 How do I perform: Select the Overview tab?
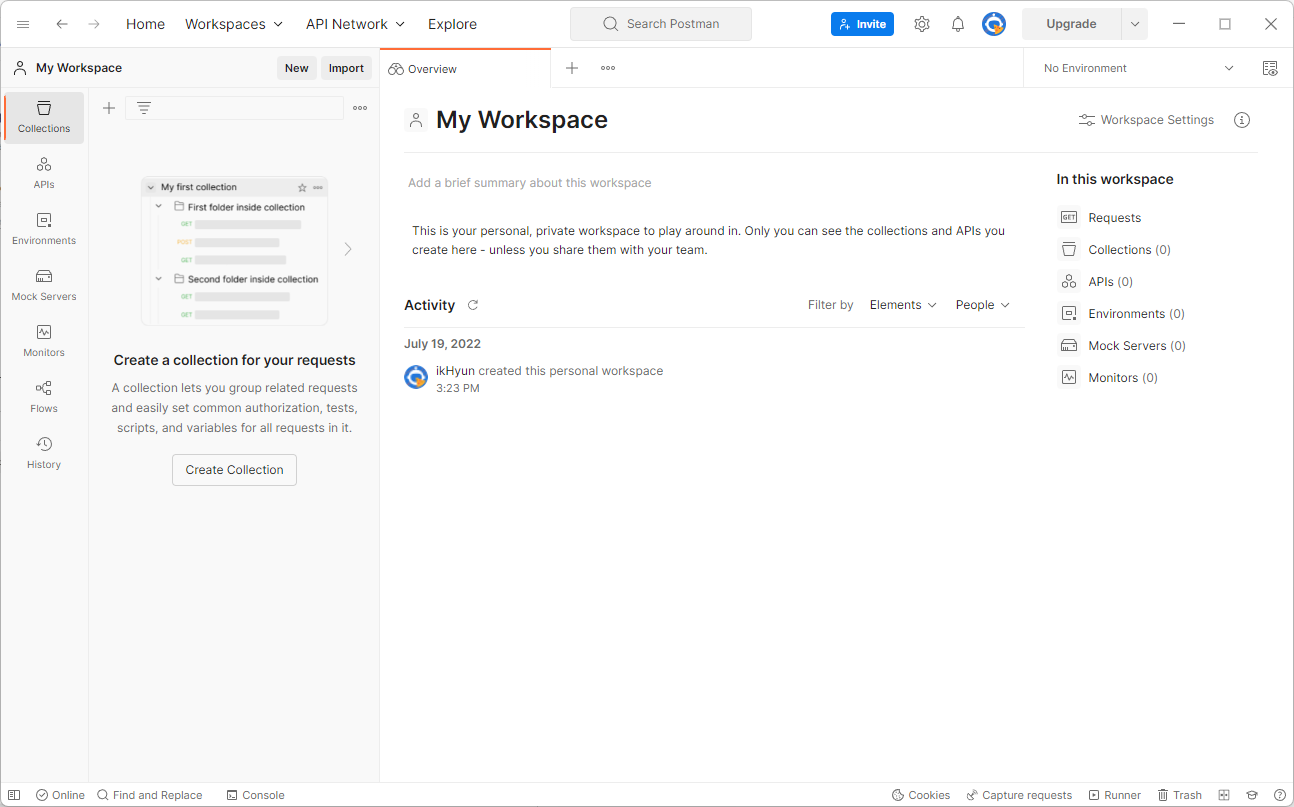coord(465,69)
